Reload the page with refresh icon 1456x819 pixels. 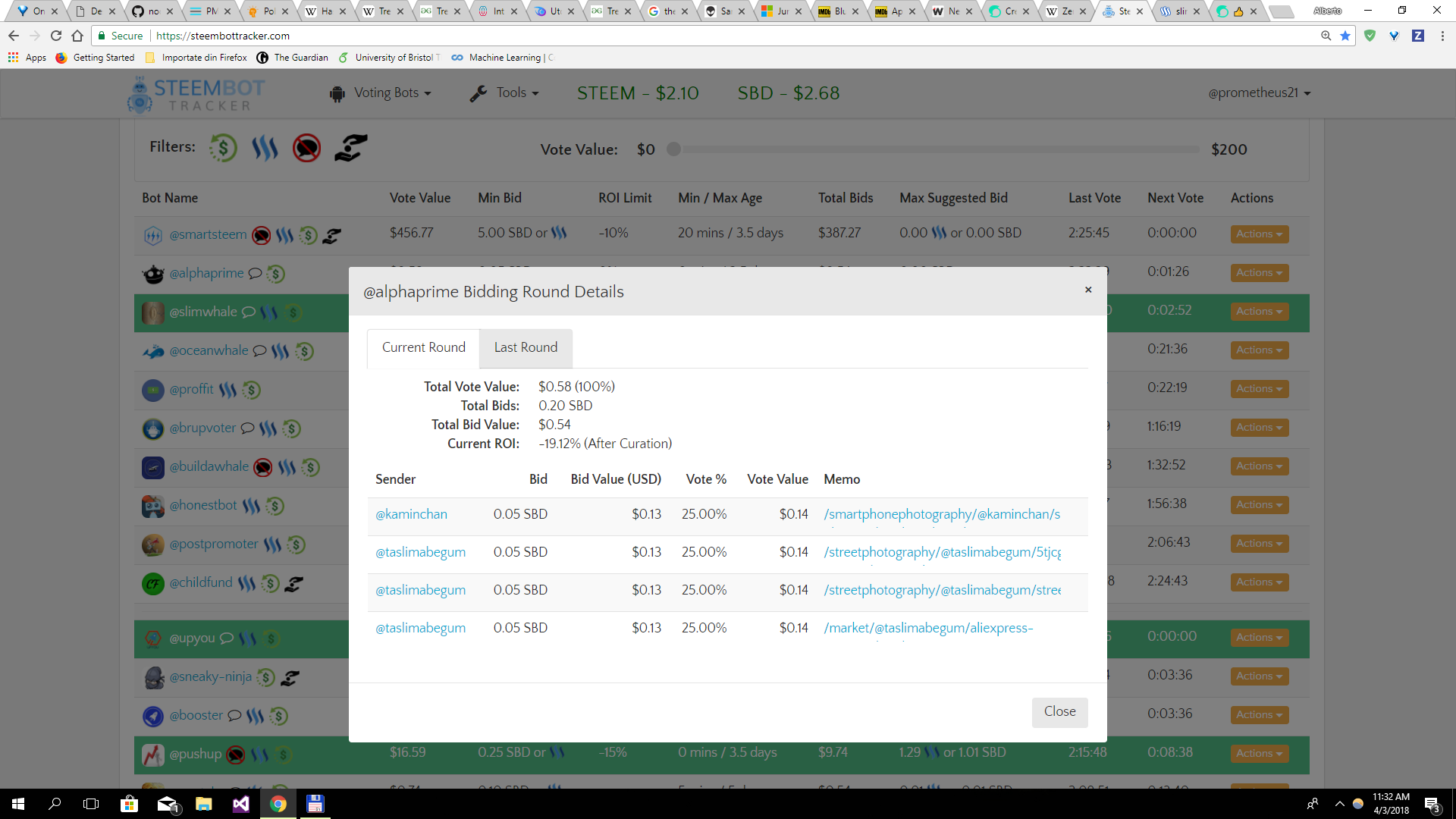click(x=56, y=36)
